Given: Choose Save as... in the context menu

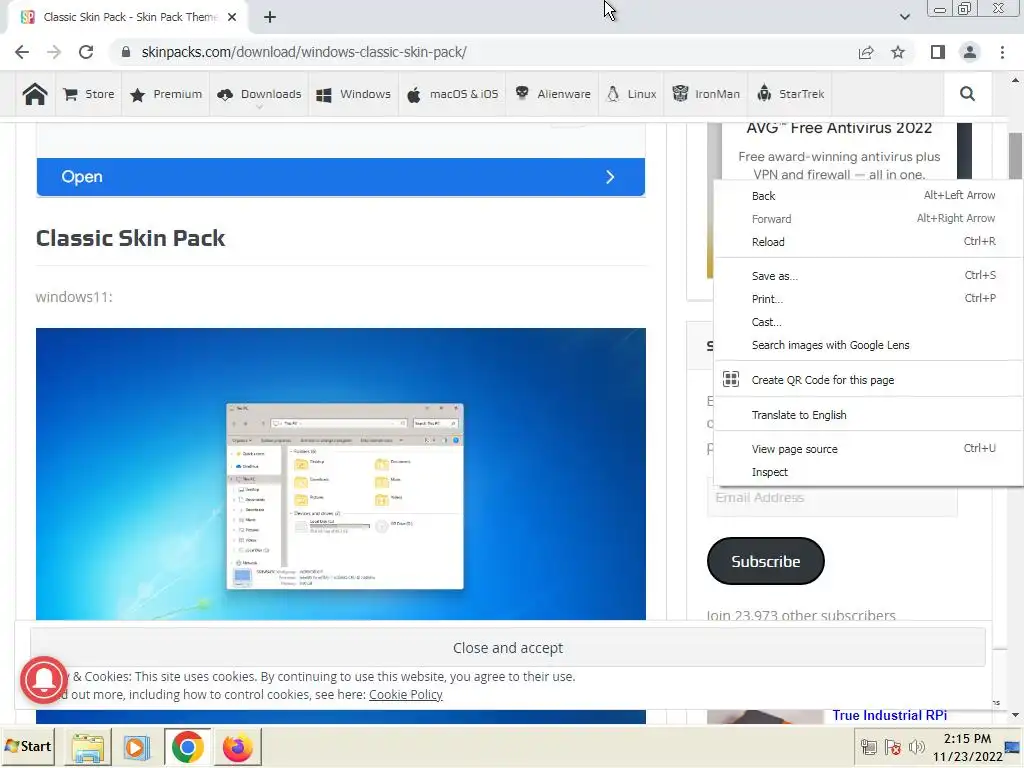Looking at the screenshot, I should point(869,276).
